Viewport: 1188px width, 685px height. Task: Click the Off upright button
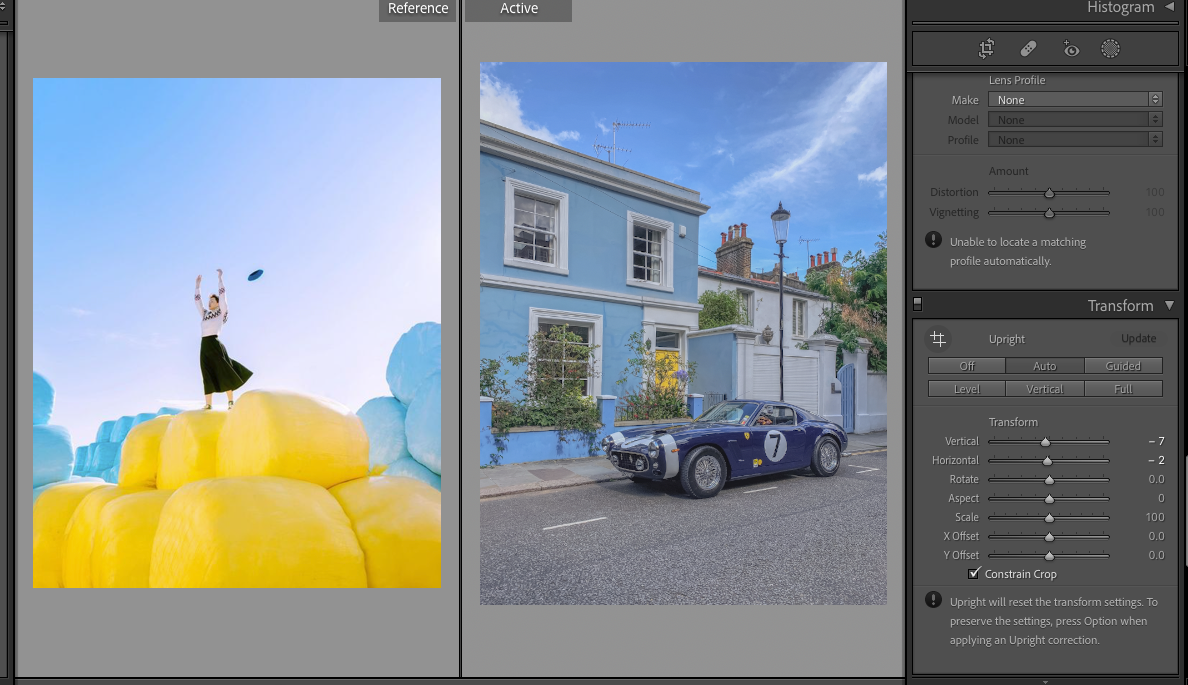(967, 366)
